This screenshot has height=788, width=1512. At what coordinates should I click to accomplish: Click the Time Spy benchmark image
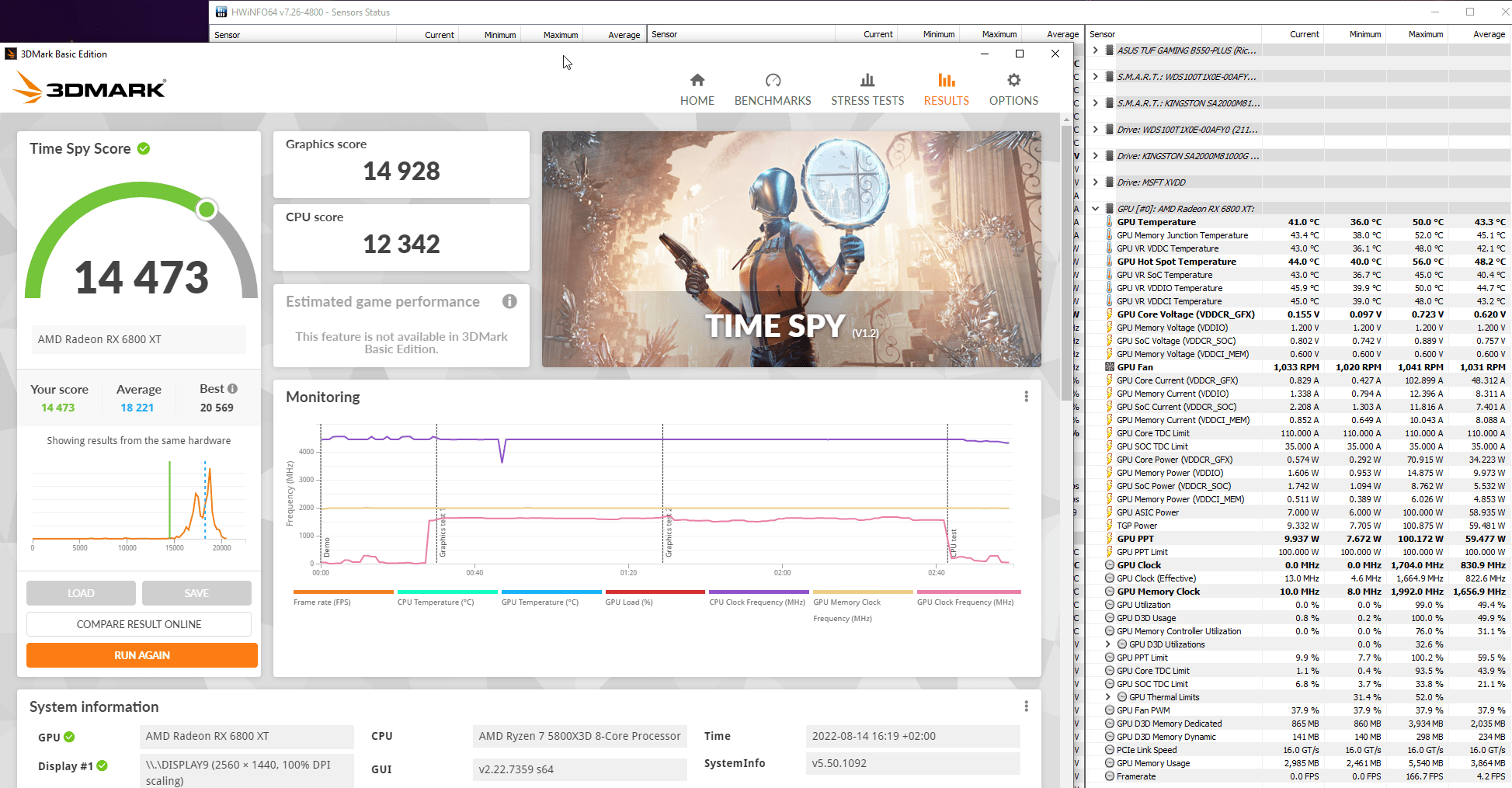pos(791,249)
